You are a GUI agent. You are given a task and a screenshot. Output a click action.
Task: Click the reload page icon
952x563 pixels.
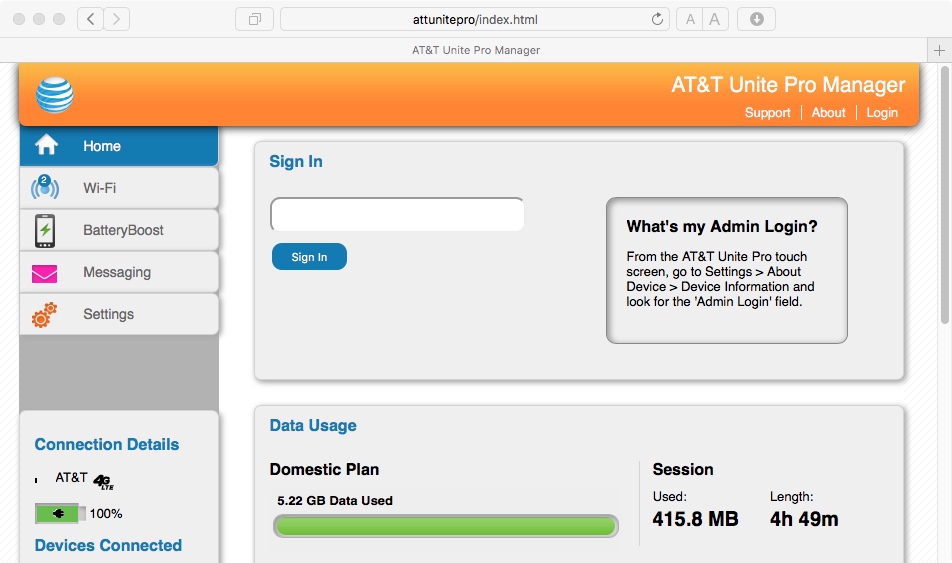657,19
